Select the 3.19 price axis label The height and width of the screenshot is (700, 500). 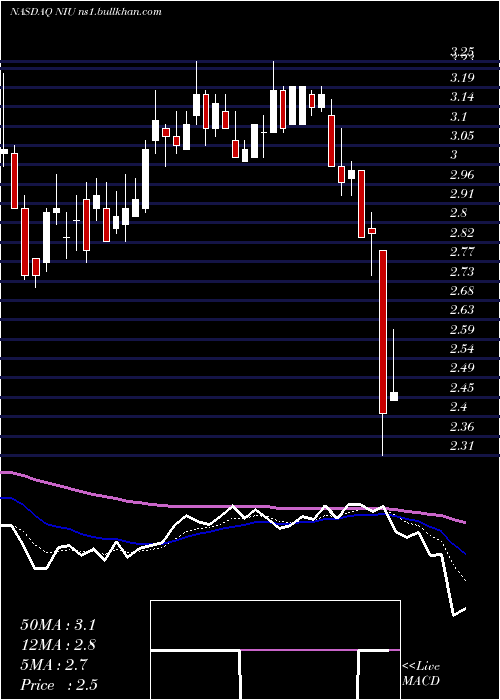click(x=462, y=78)
